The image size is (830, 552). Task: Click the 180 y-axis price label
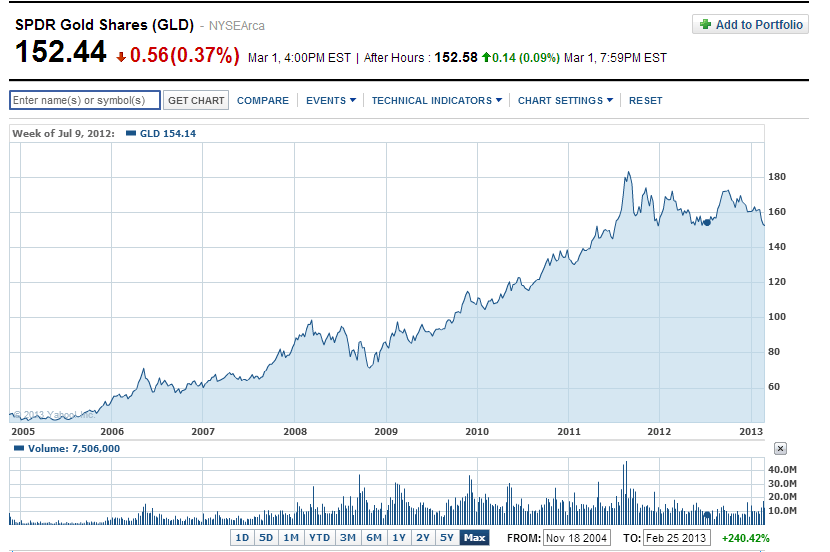pos(777,177)
